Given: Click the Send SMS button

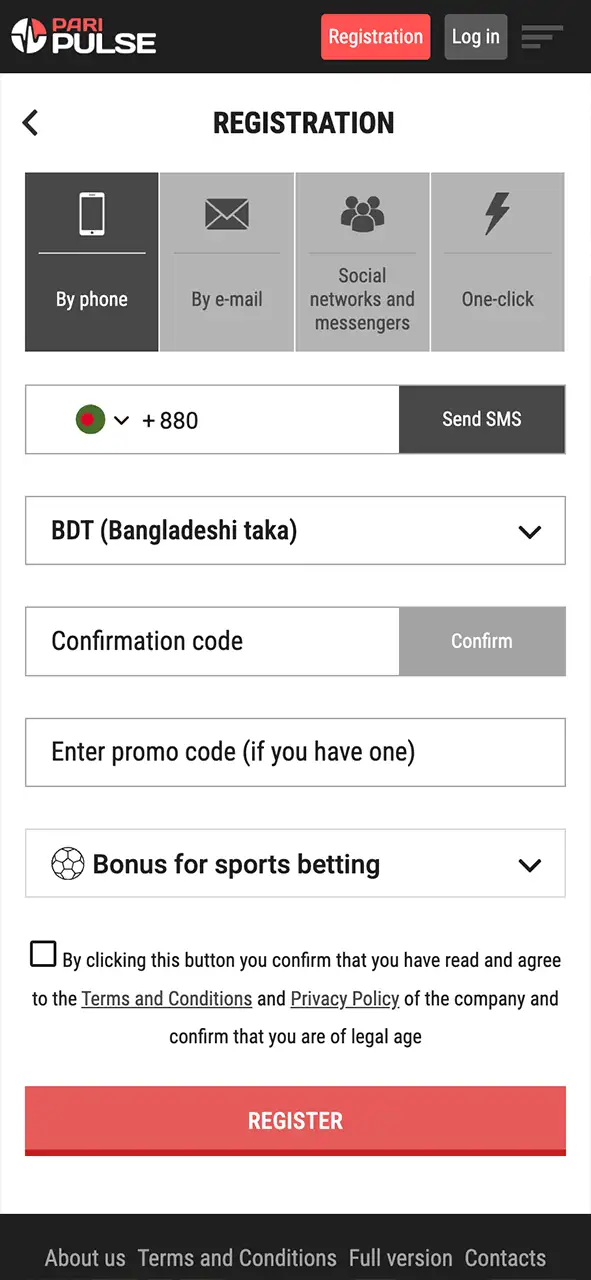Looking at the screenshot, I should pos(482,420).
